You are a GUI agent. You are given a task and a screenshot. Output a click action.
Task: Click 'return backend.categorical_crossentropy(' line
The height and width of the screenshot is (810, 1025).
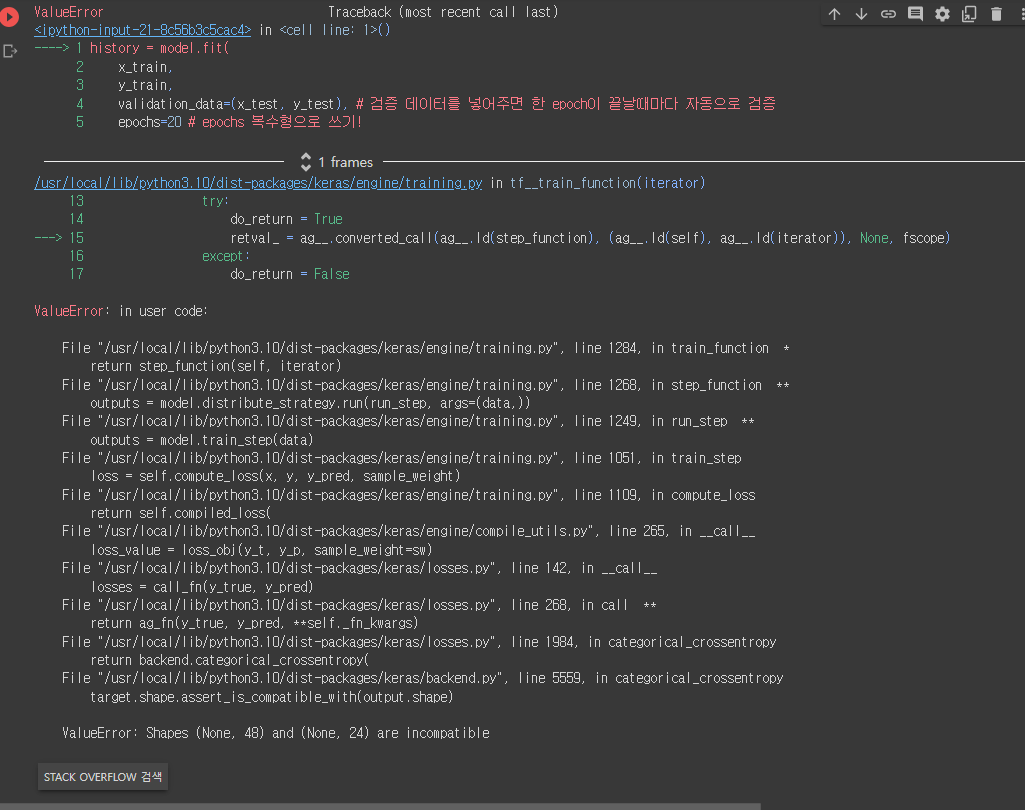point(229,660)
